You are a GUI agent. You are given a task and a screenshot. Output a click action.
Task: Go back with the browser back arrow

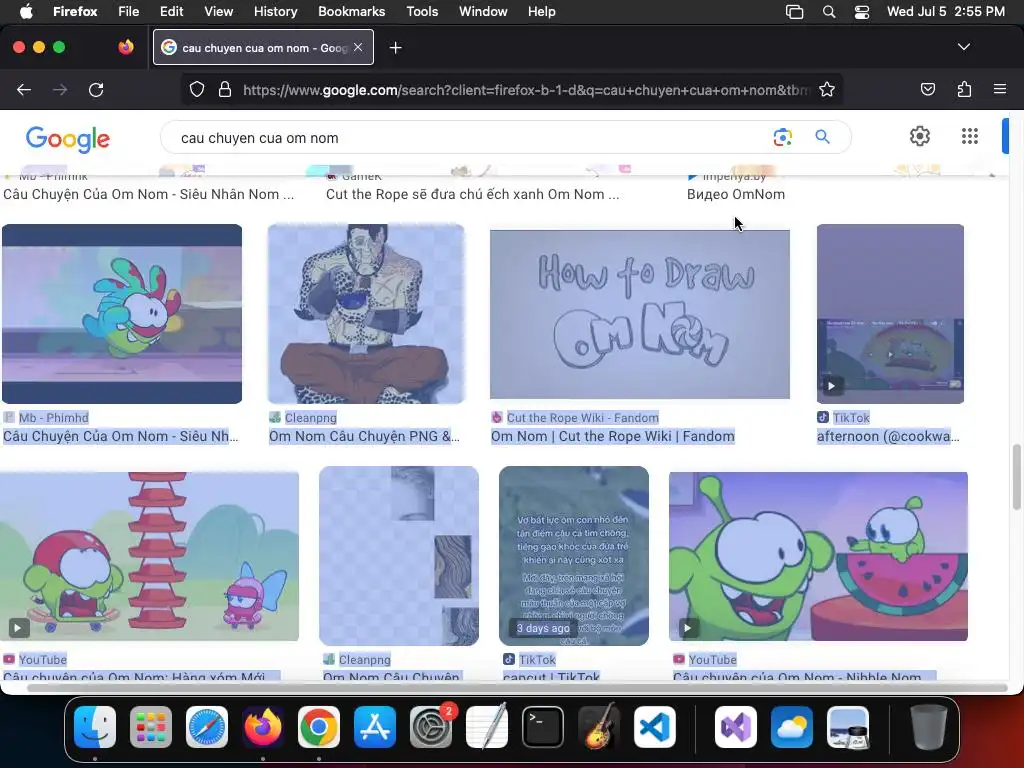(x=24, y=90)
